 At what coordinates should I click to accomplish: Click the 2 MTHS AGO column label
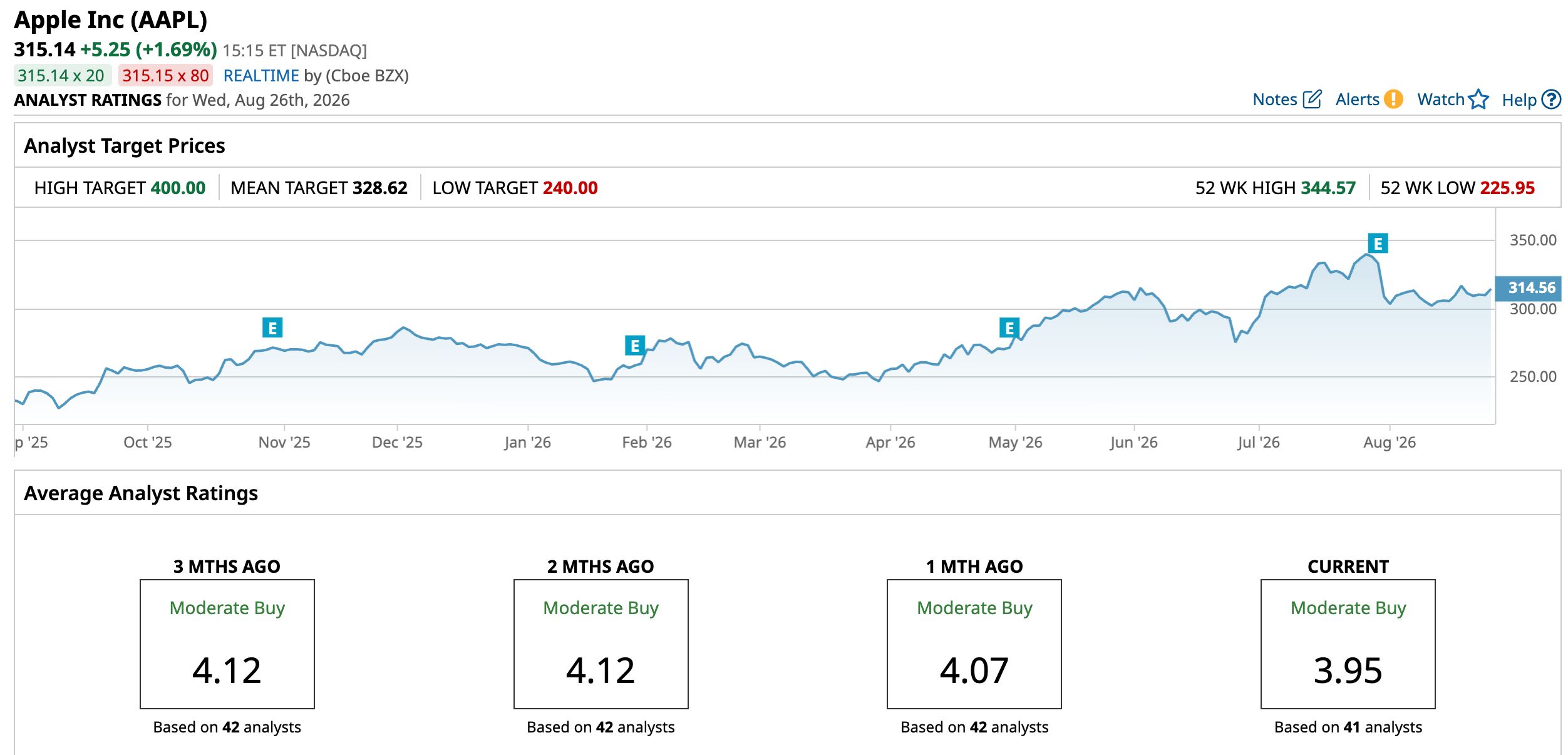pyautogui.click(x=601, y=567)
